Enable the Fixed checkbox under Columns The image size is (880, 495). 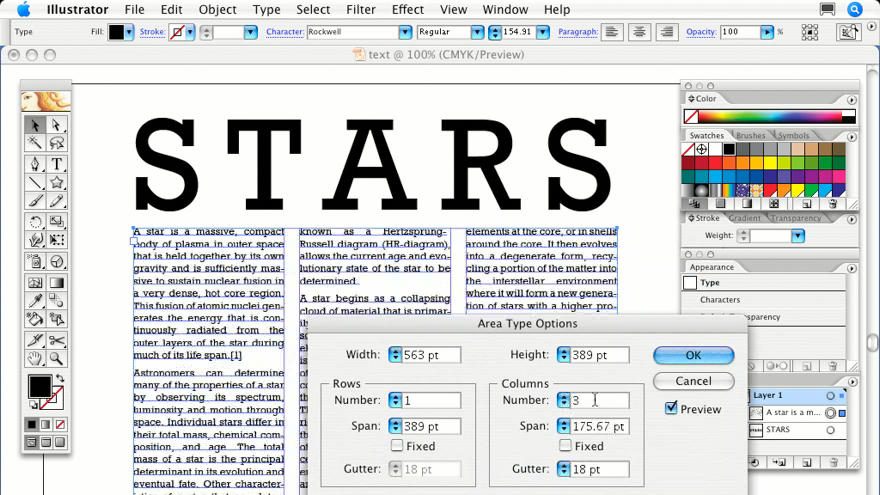566,446
